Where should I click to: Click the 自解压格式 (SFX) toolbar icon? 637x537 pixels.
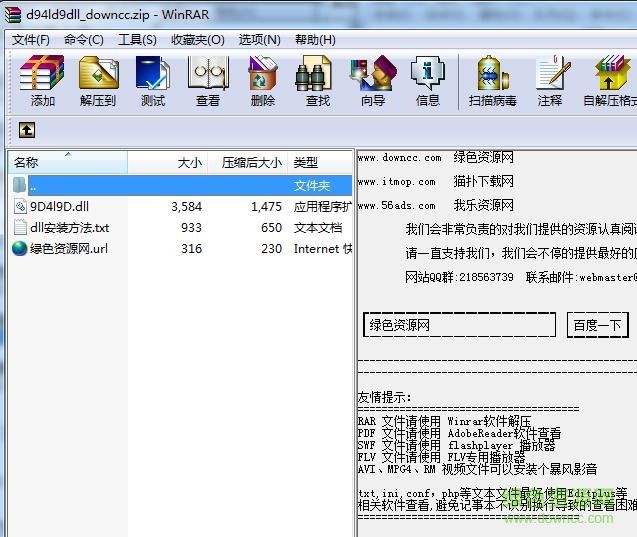[x=613, y=73]
